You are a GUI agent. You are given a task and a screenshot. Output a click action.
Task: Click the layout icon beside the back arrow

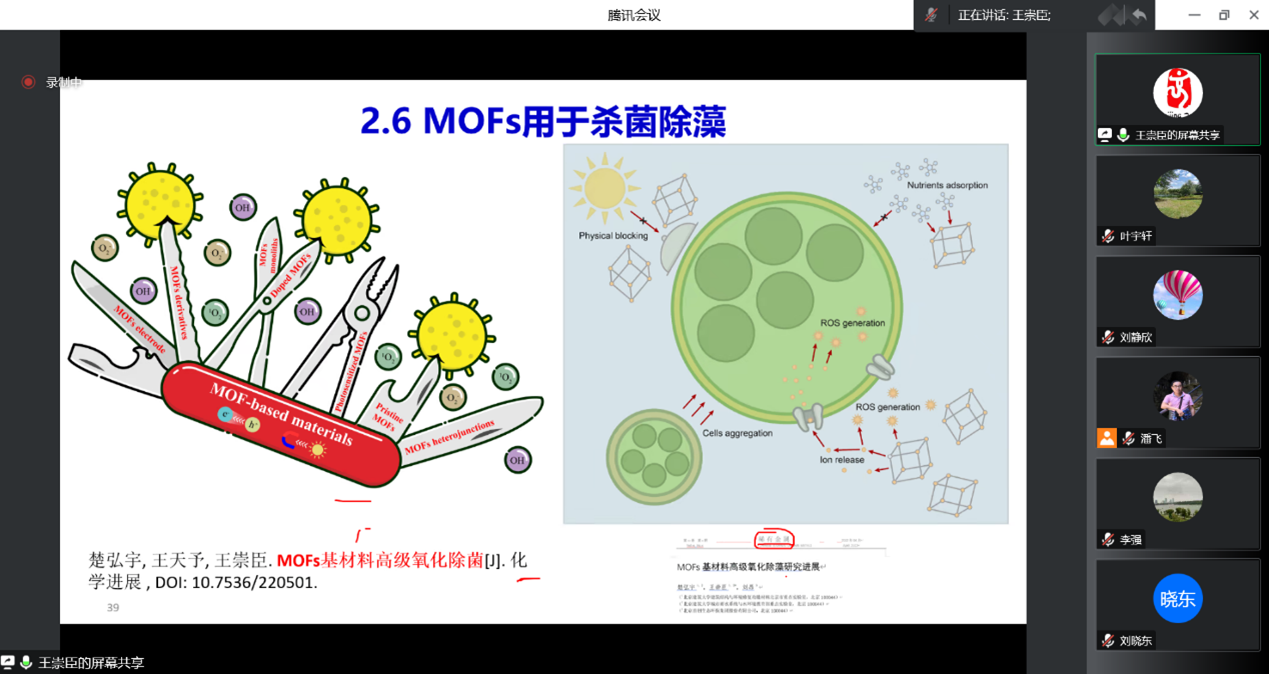(1111, 15)
